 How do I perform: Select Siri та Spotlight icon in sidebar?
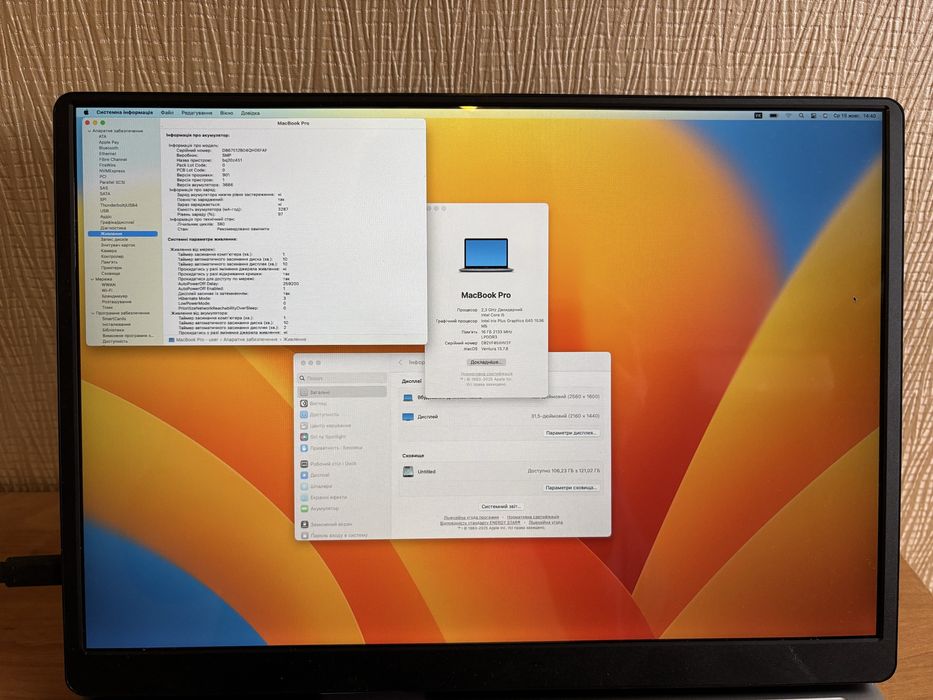(304, 437)
